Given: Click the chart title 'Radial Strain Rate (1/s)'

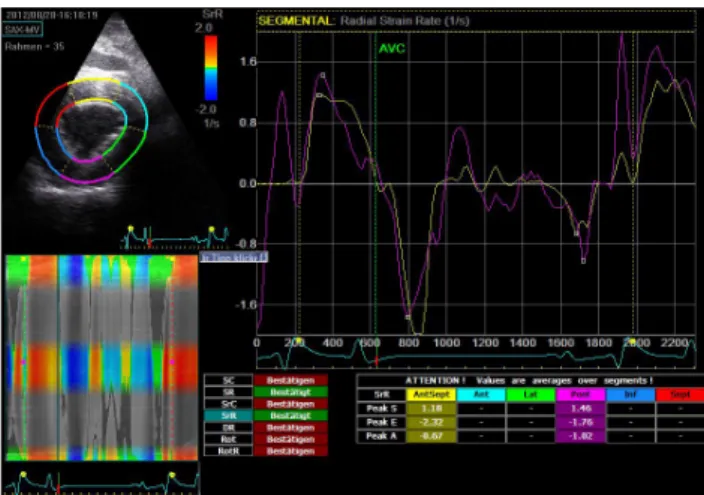Looking at the screenshot, I should (405, 21).
